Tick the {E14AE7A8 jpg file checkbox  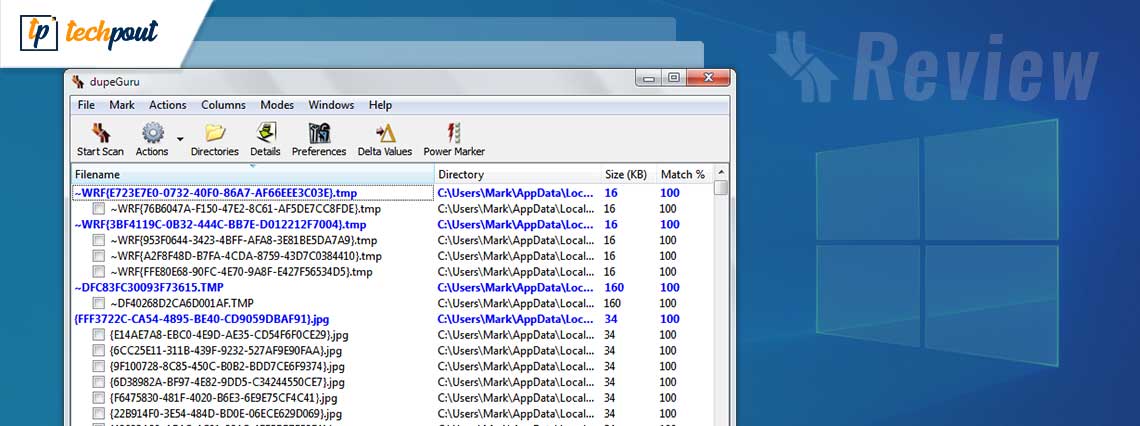point(99,335)
